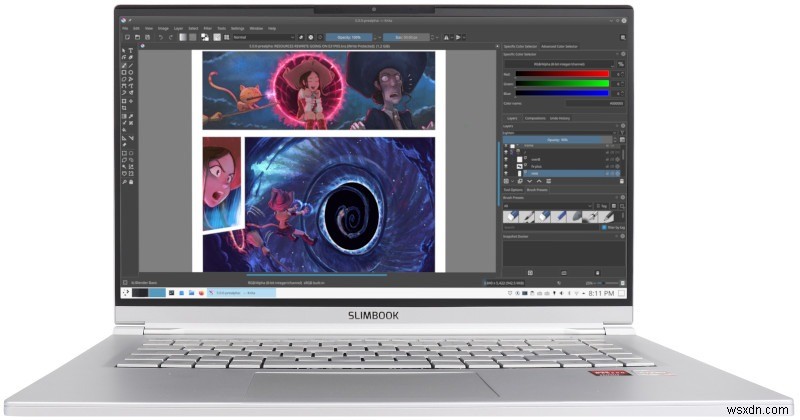
Task: Delete the selected layer with trash icon
Action: [622, 181]
